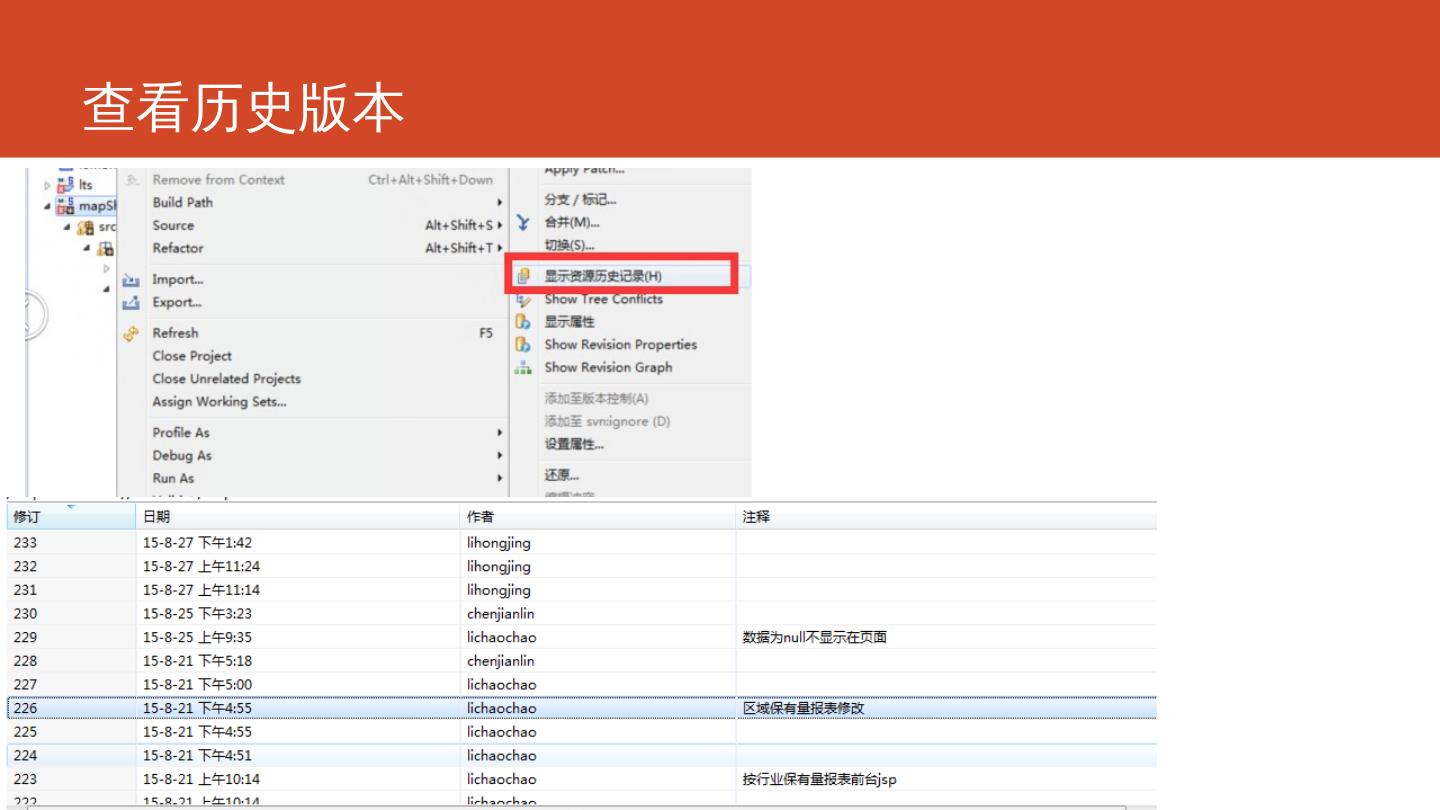This screenshot has width=1440, height=810.
Task: Click the merge (合并) icon
Action: (523, 223)
